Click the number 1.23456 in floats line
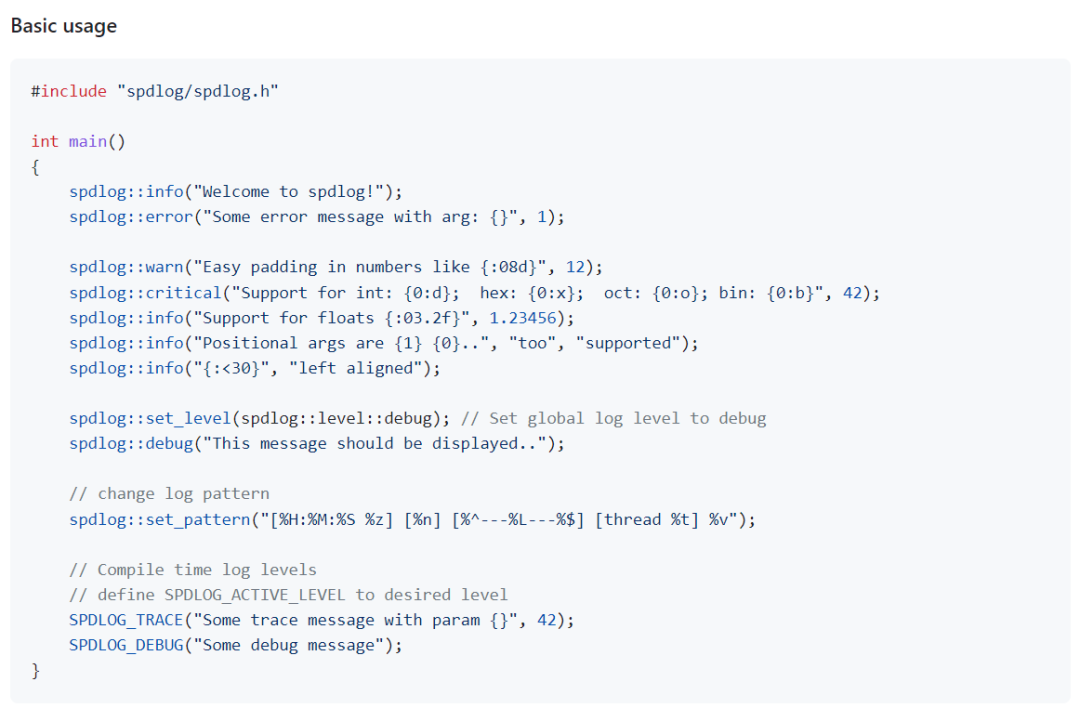 (x=523, y=318)
